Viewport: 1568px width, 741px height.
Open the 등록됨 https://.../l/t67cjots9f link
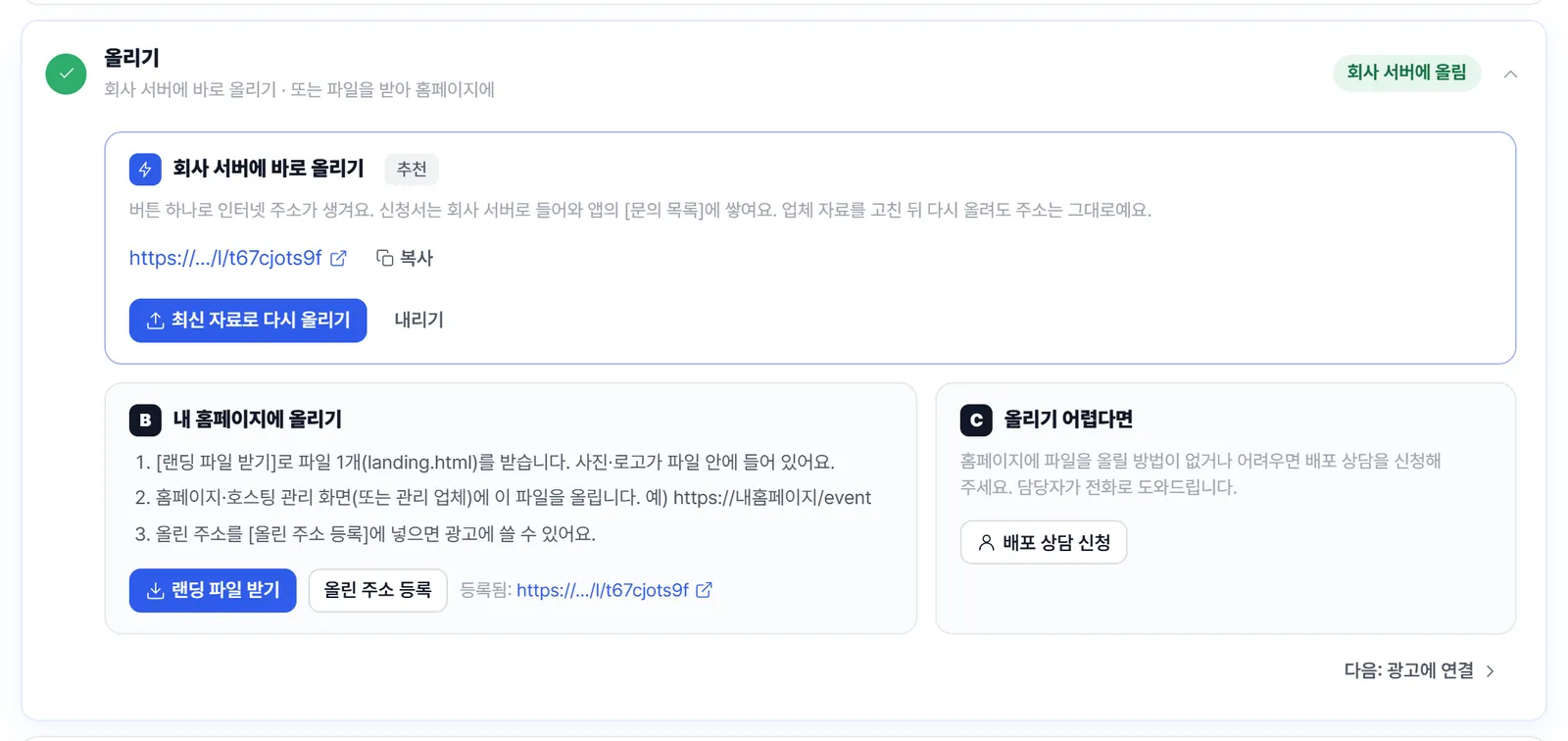pyautogui.click(x=603, y=590)
